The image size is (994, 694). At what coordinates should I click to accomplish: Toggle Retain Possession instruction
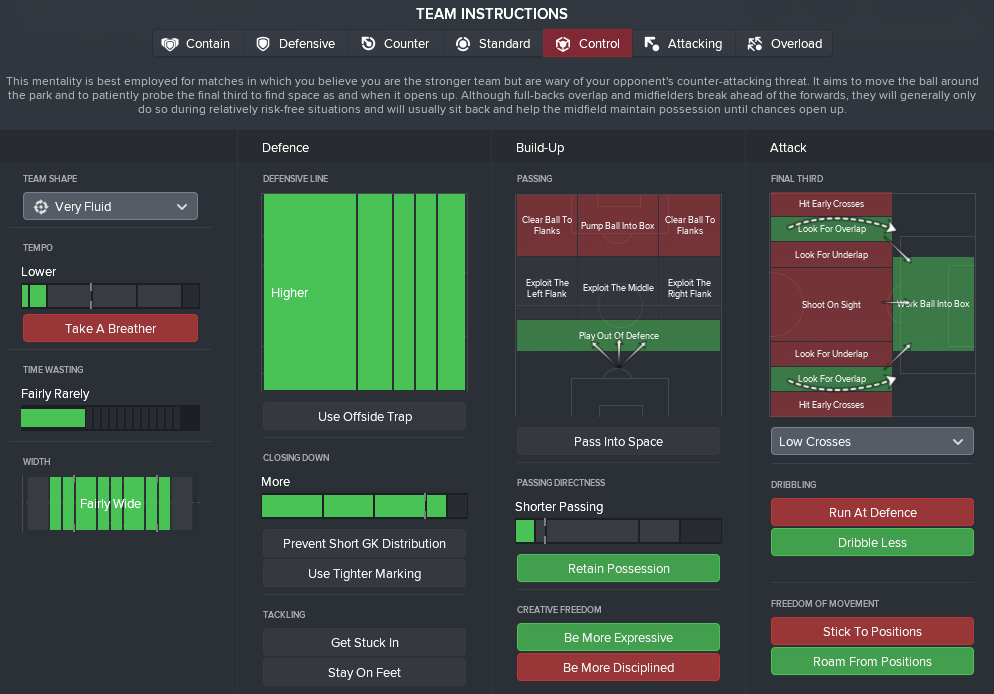point(618,569)
